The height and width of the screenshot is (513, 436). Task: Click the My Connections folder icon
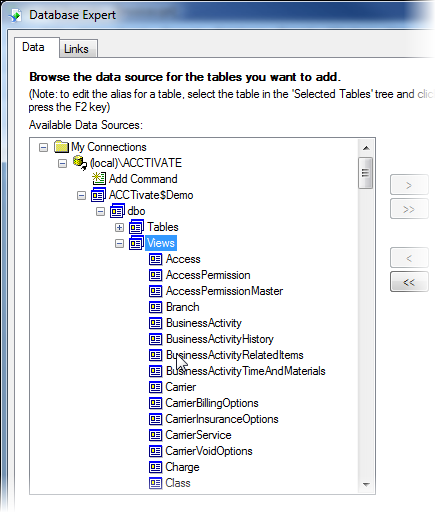[x=62, y=147]
